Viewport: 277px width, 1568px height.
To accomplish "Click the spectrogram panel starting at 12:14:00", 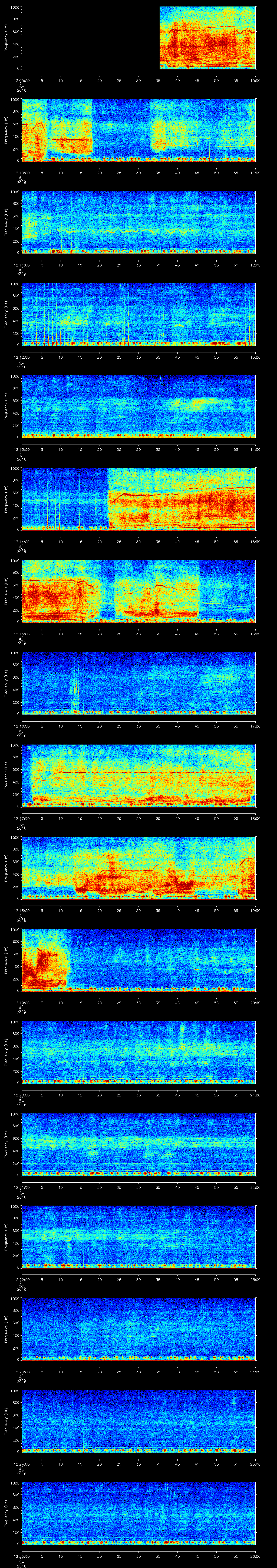I will [x=139, y=499].
